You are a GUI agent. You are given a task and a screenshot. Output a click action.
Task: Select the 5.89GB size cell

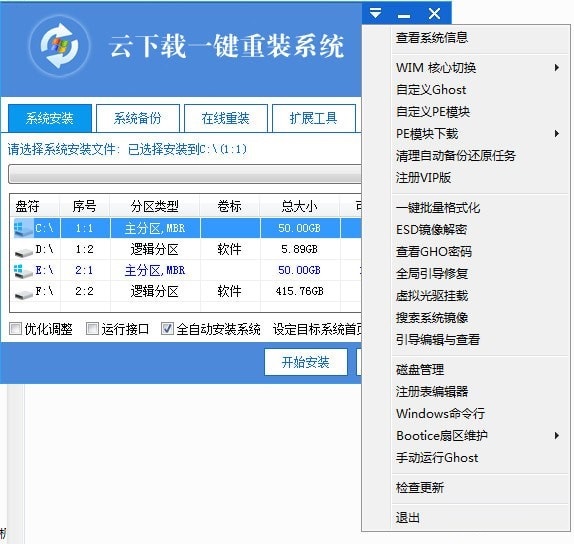point(299,249)
